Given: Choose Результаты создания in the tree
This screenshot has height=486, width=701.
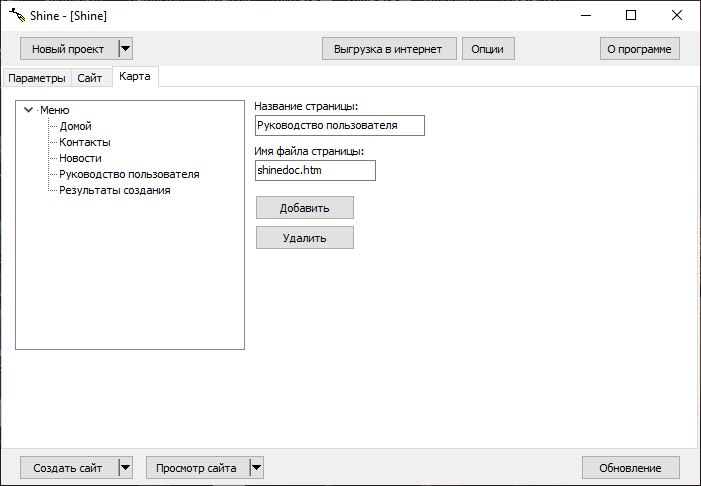Looking at the screenshot, I should pos(114,190).
